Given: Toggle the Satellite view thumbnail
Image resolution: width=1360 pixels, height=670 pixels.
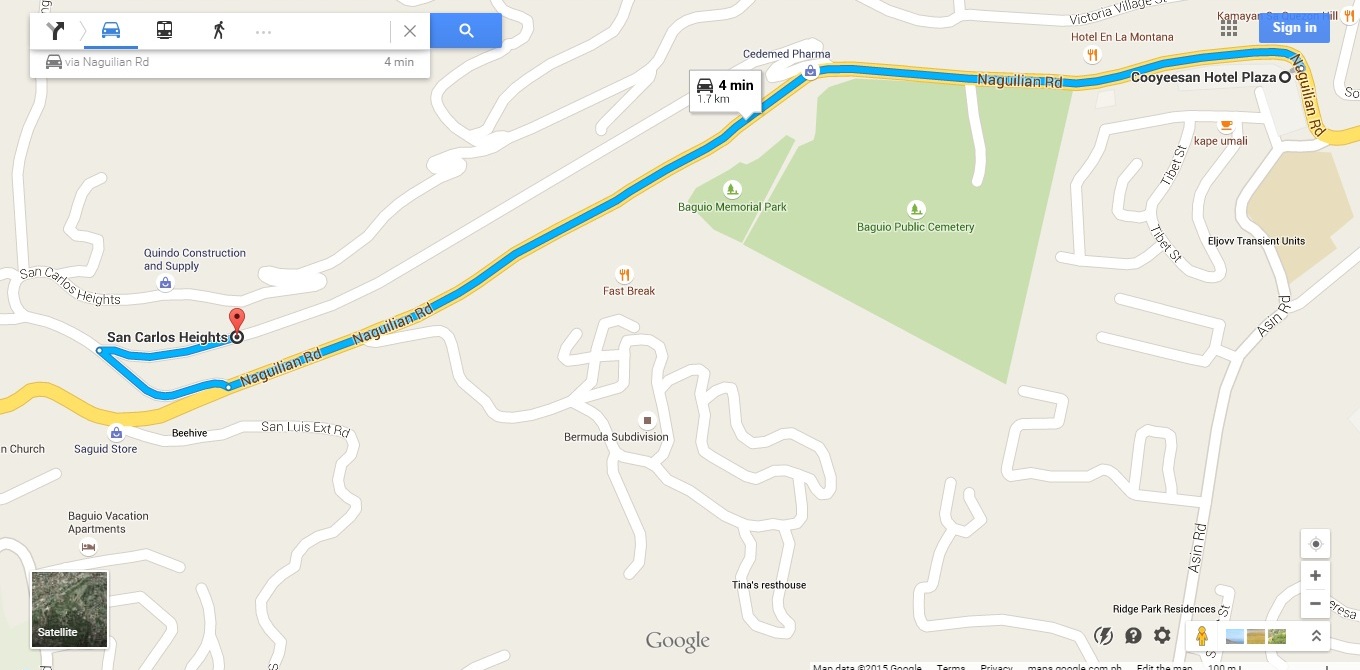Looking at the screenshot, I should [69, 609].
